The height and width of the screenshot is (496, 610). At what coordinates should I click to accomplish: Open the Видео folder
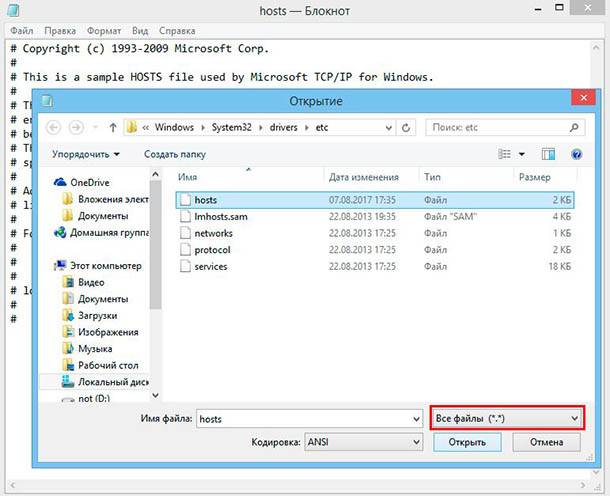[x=83, y=282]
